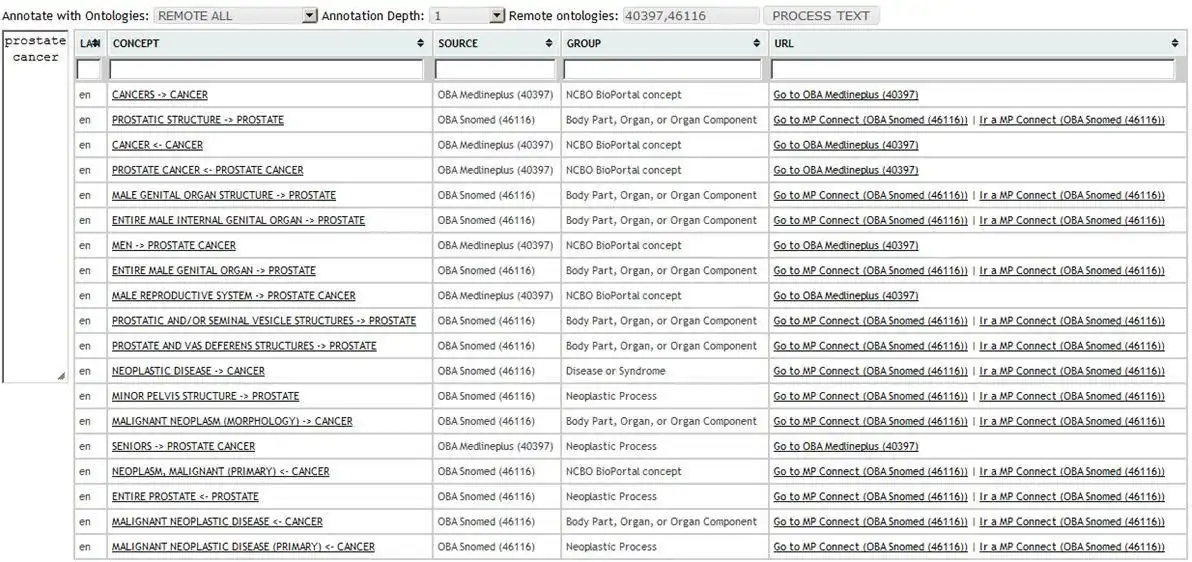
Task: Grab the text area resize handle
Action: tap(61, 376)
